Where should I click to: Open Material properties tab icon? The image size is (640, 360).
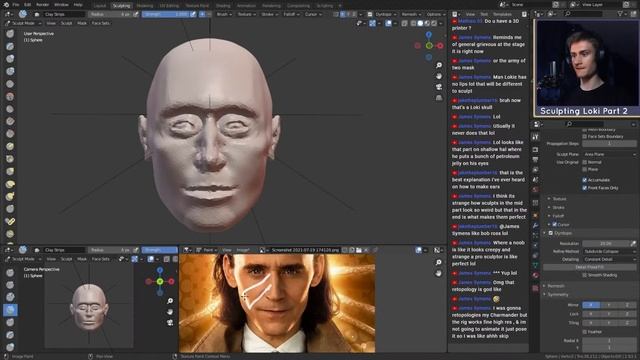[536, 276]
